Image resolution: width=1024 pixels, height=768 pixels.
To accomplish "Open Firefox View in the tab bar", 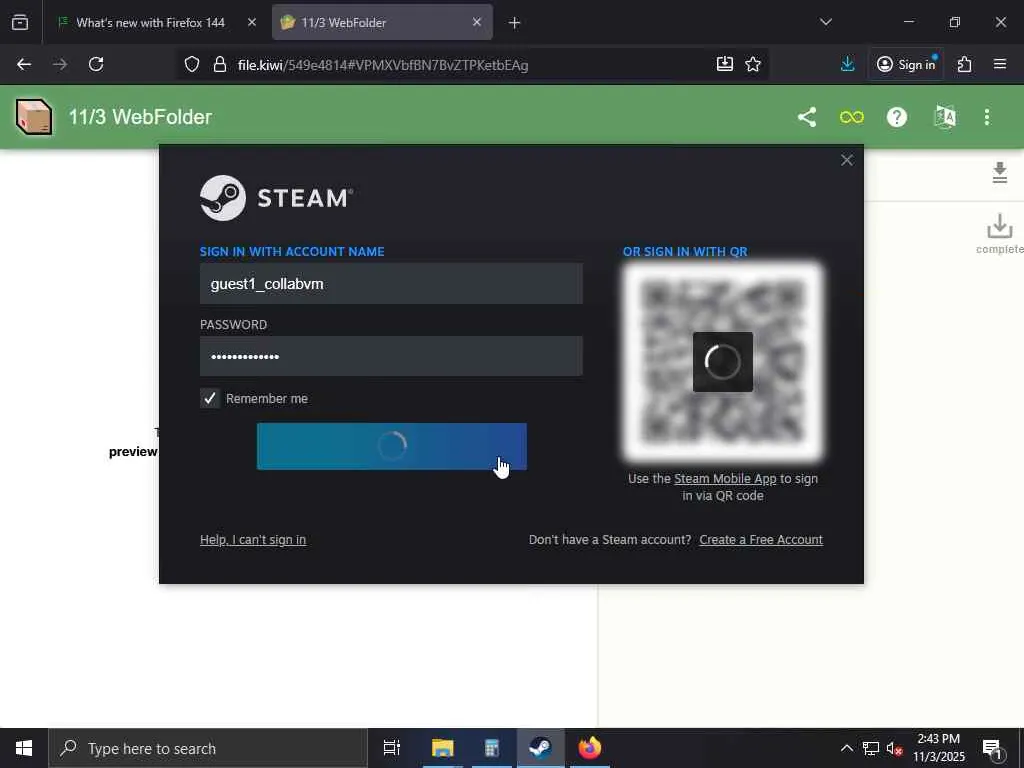I will point(20,22).
